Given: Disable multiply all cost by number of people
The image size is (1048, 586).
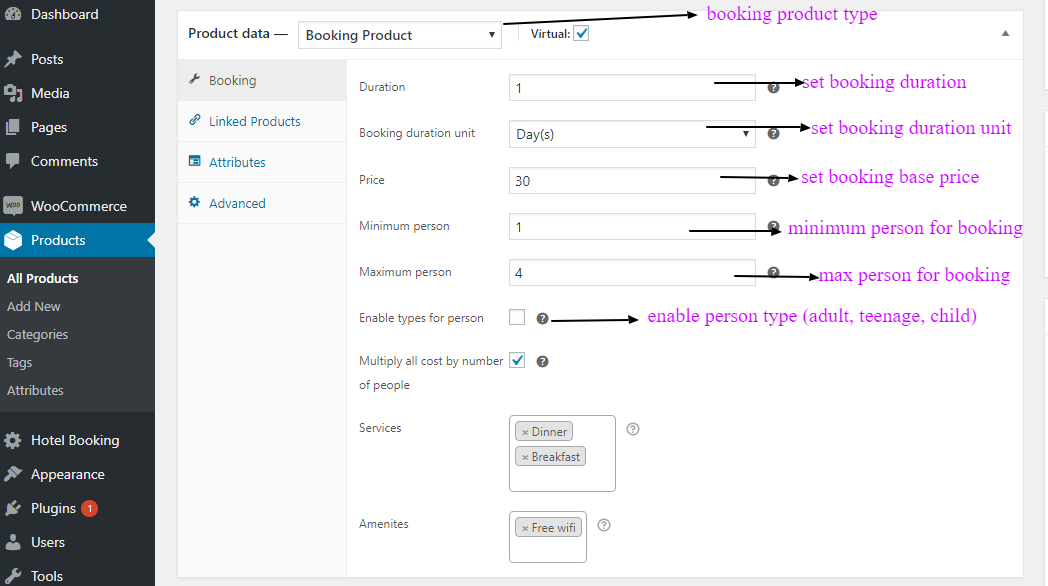Looking at the screenshot, I should pos(517,360).
